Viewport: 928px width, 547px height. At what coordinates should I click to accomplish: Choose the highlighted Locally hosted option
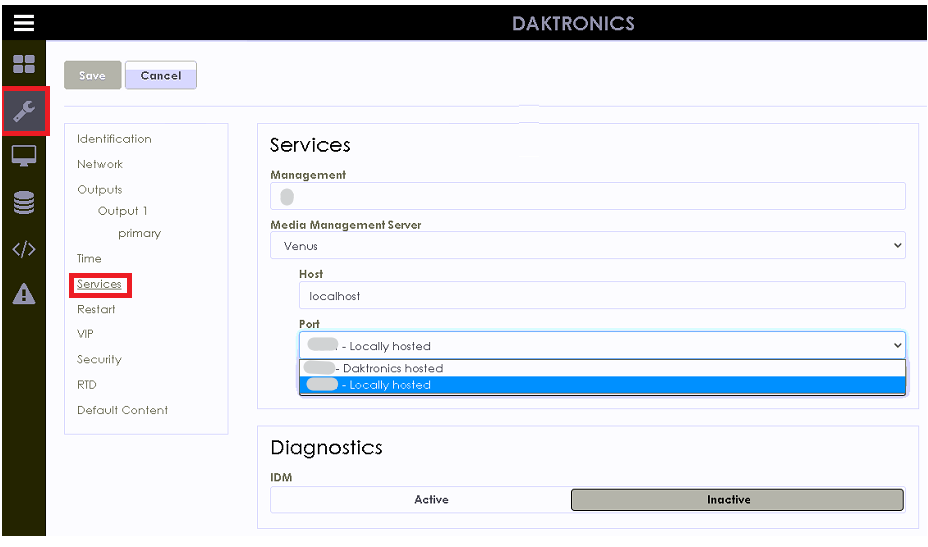click(x=601, y=385)
